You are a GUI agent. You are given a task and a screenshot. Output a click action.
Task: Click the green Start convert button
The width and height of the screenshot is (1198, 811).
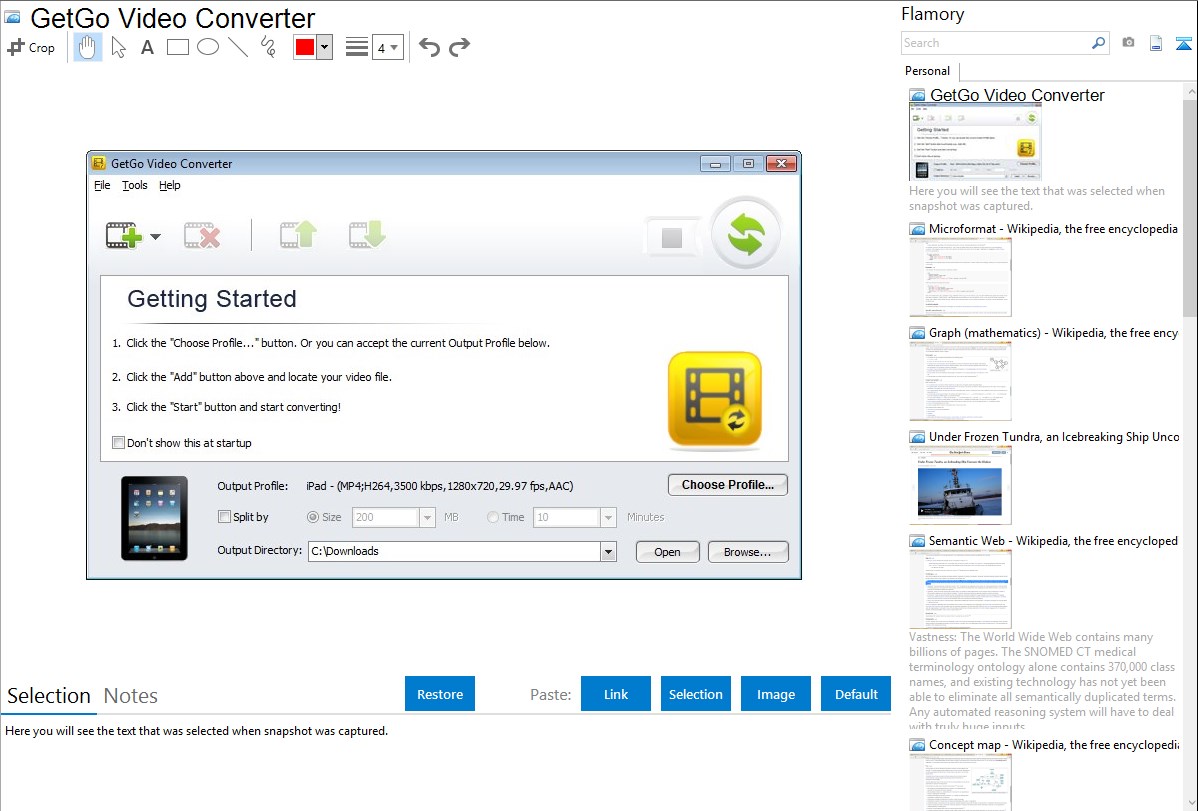(x=746, y=233)
